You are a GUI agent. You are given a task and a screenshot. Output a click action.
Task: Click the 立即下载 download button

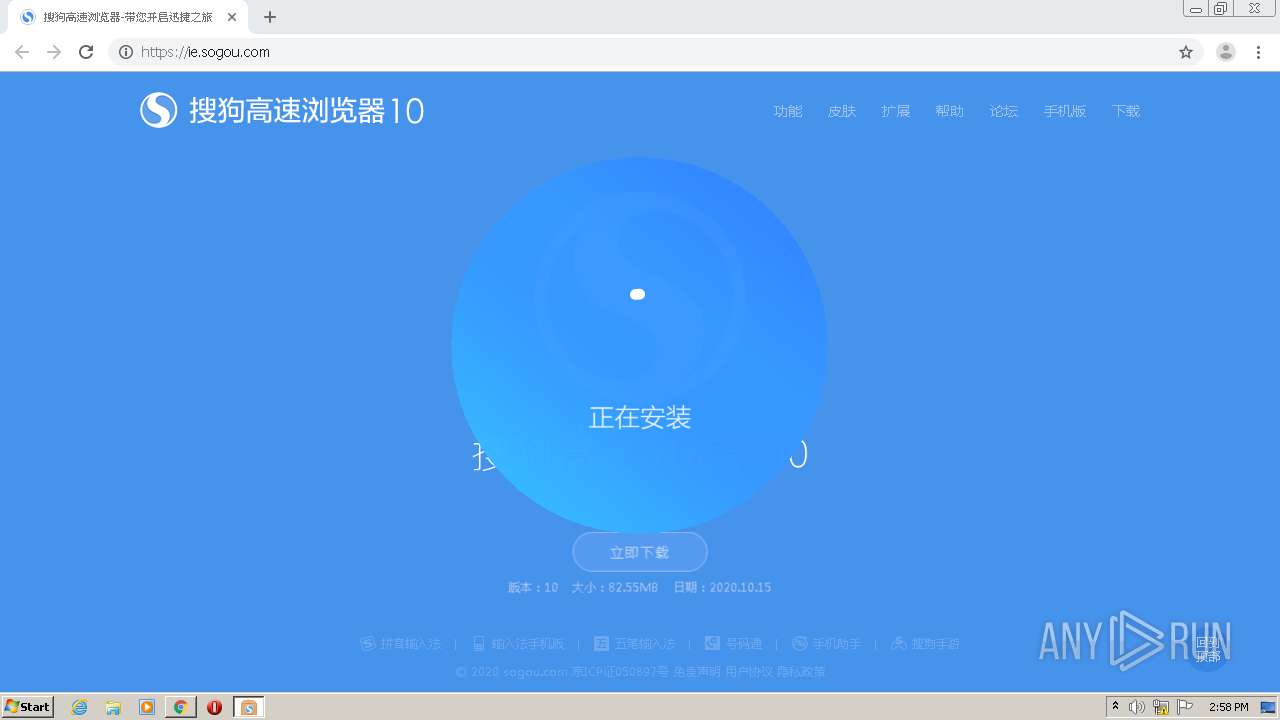(x=640, y=552)
